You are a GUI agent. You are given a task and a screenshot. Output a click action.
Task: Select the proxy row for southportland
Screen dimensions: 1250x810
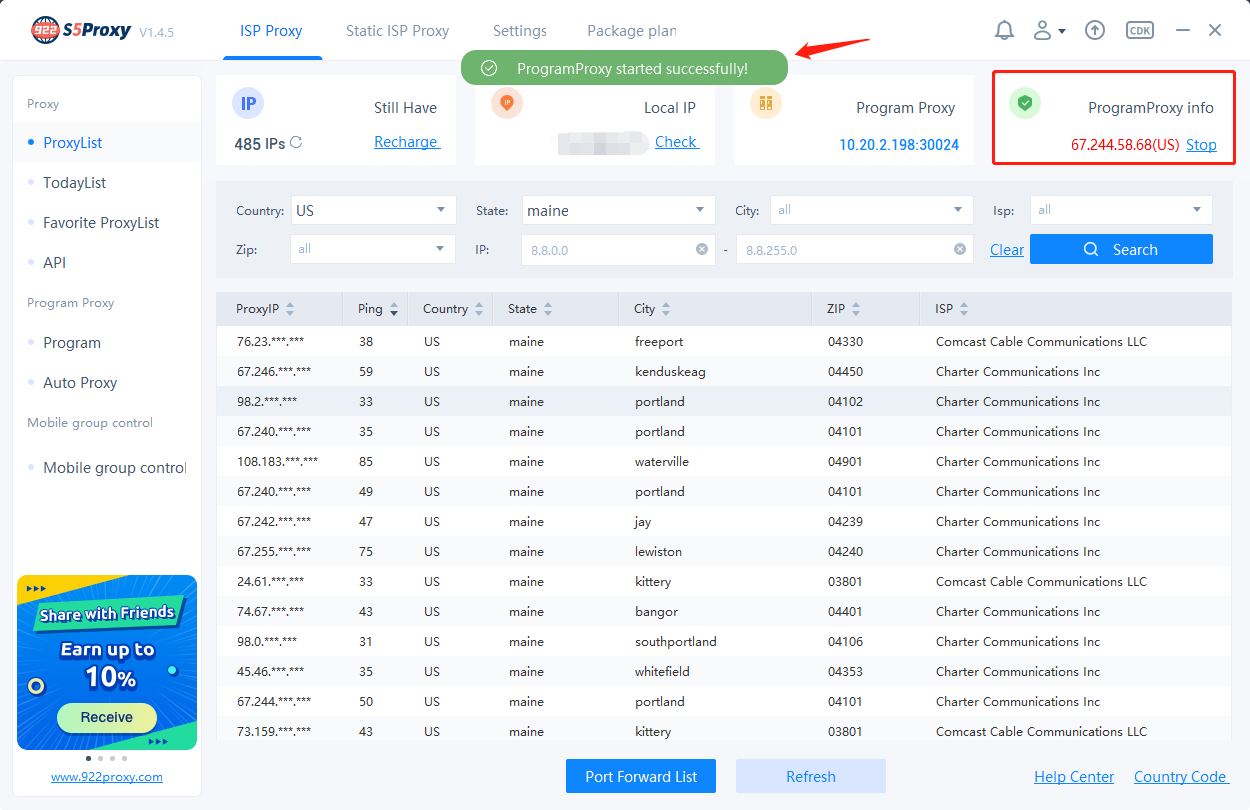tap(724, 642)
